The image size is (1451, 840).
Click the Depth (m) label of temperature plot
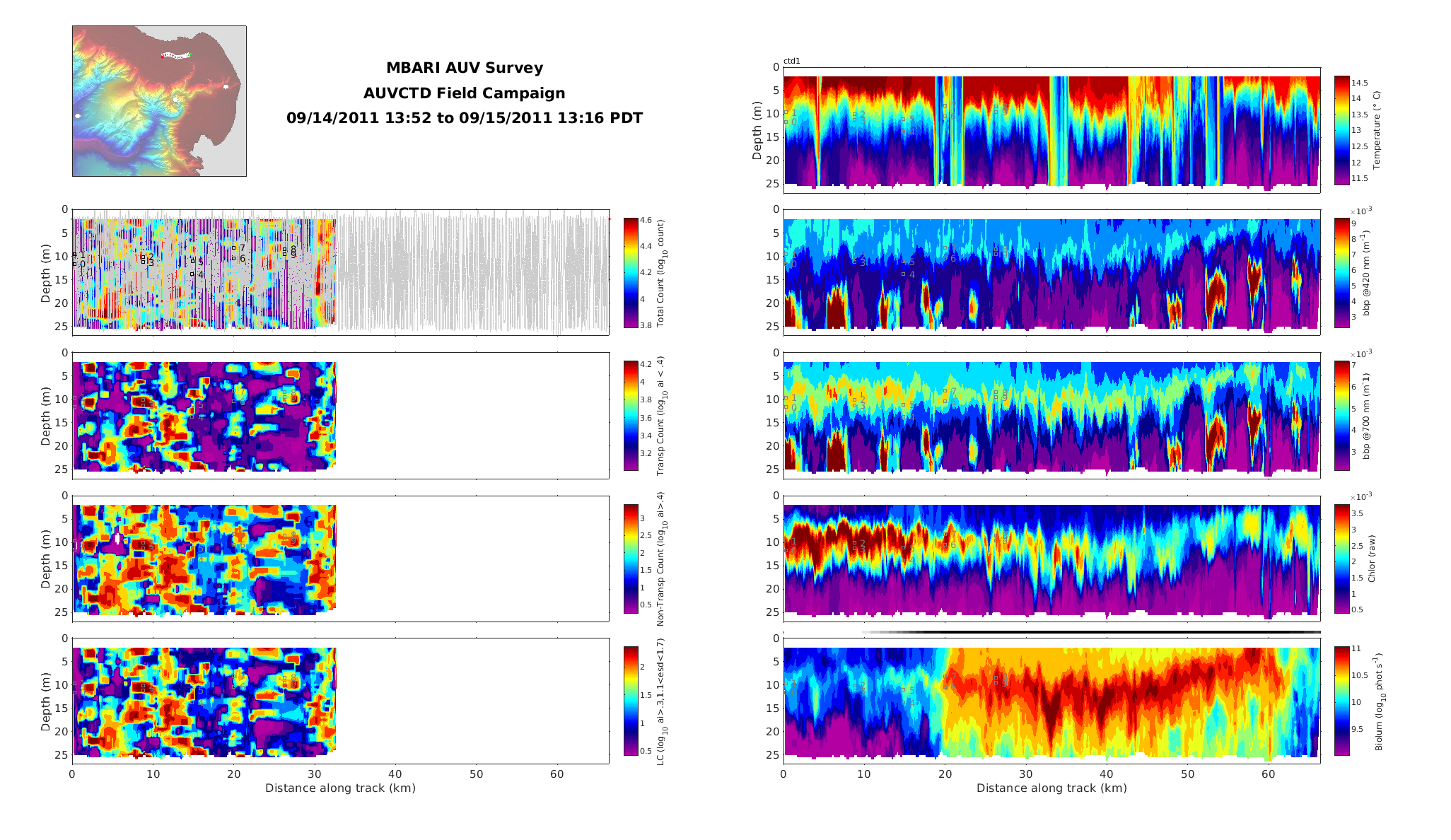click(757, 130)
